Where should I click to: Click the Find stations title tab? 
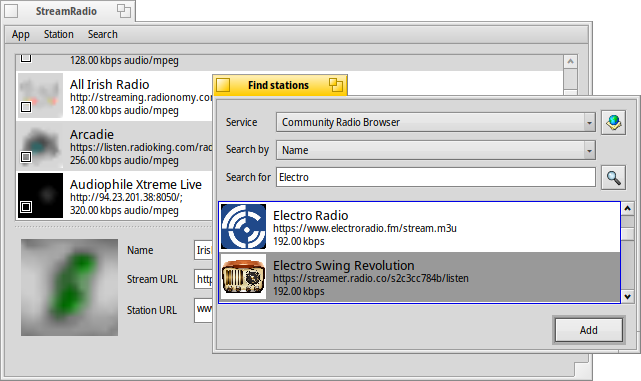(x=280, y=85)
